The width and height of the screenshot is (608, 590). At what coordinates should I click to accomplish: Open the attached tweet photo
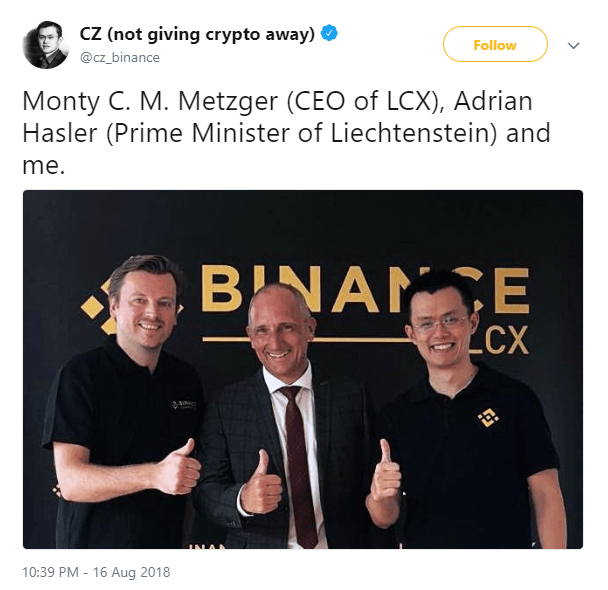pos(303,369)
